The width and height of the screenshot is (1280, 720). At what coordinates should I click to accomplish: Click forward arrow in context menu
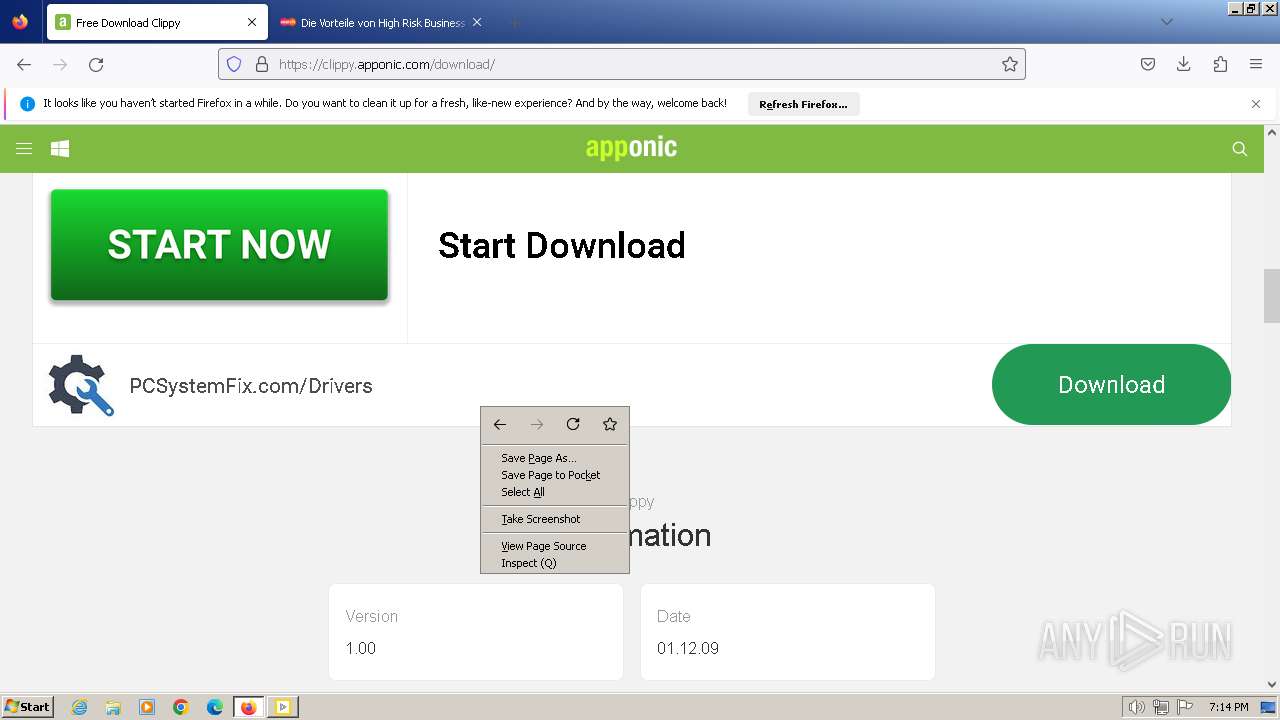[537, 425]
